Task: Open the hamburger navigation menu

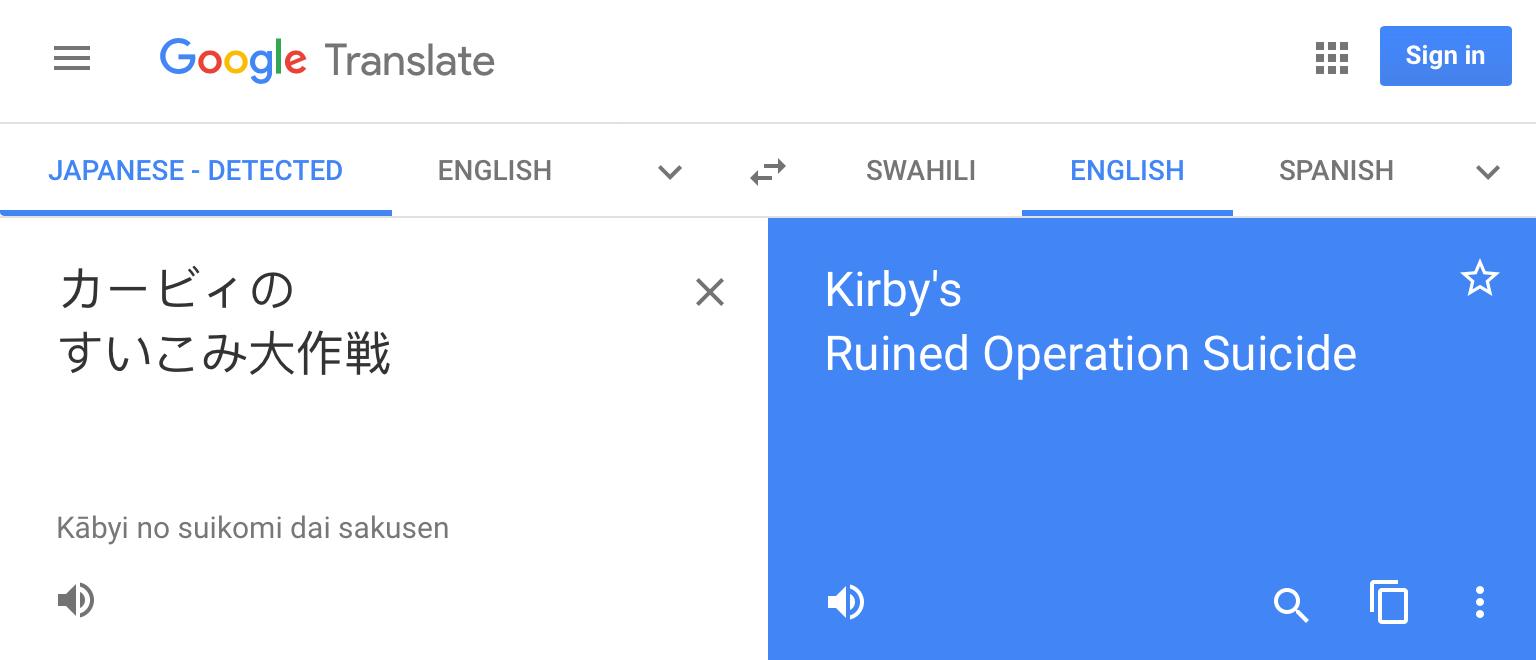Action: click(71, 59)
